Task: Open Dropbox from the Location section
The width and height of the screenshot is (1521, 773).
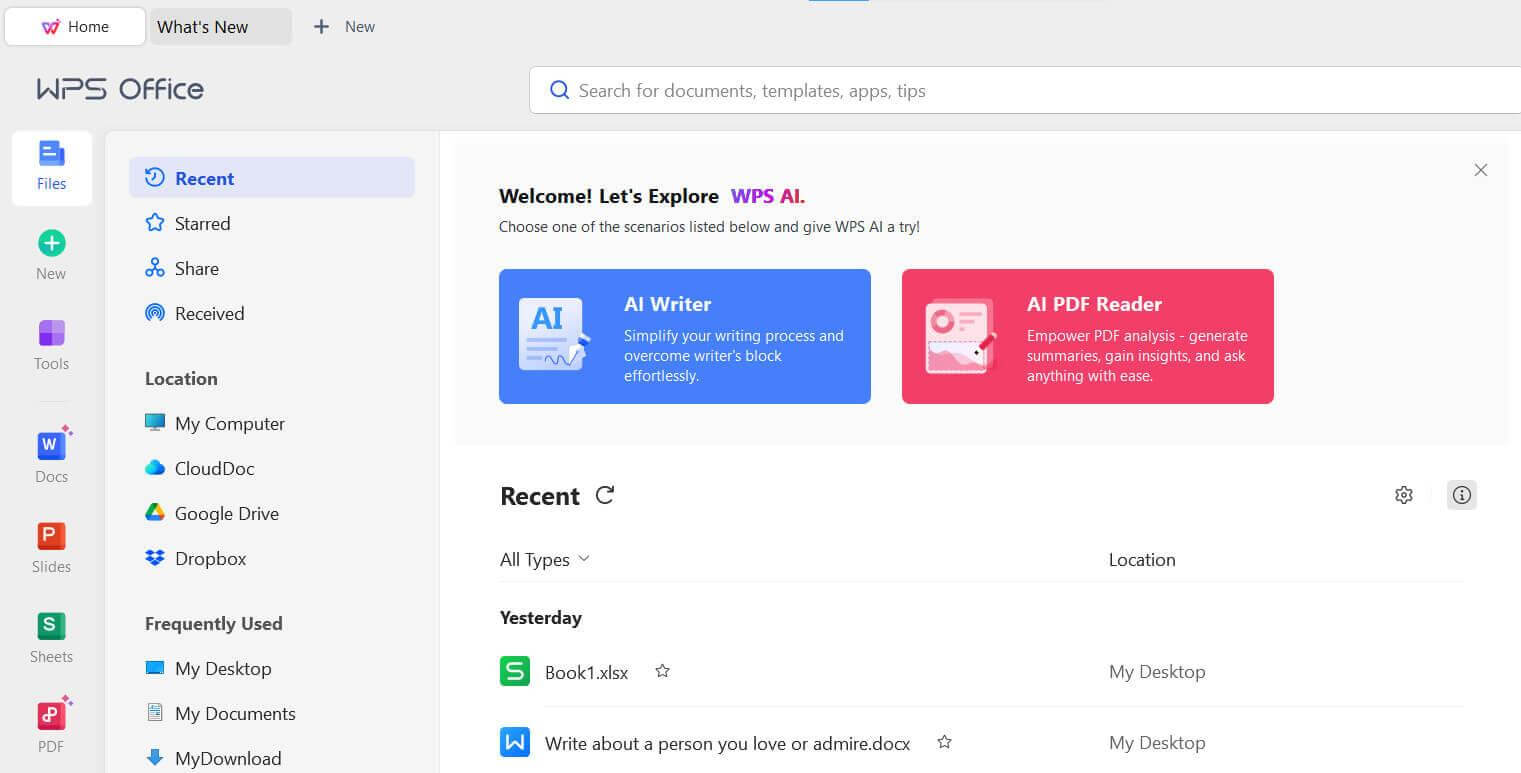Action: tap(210, 558)
